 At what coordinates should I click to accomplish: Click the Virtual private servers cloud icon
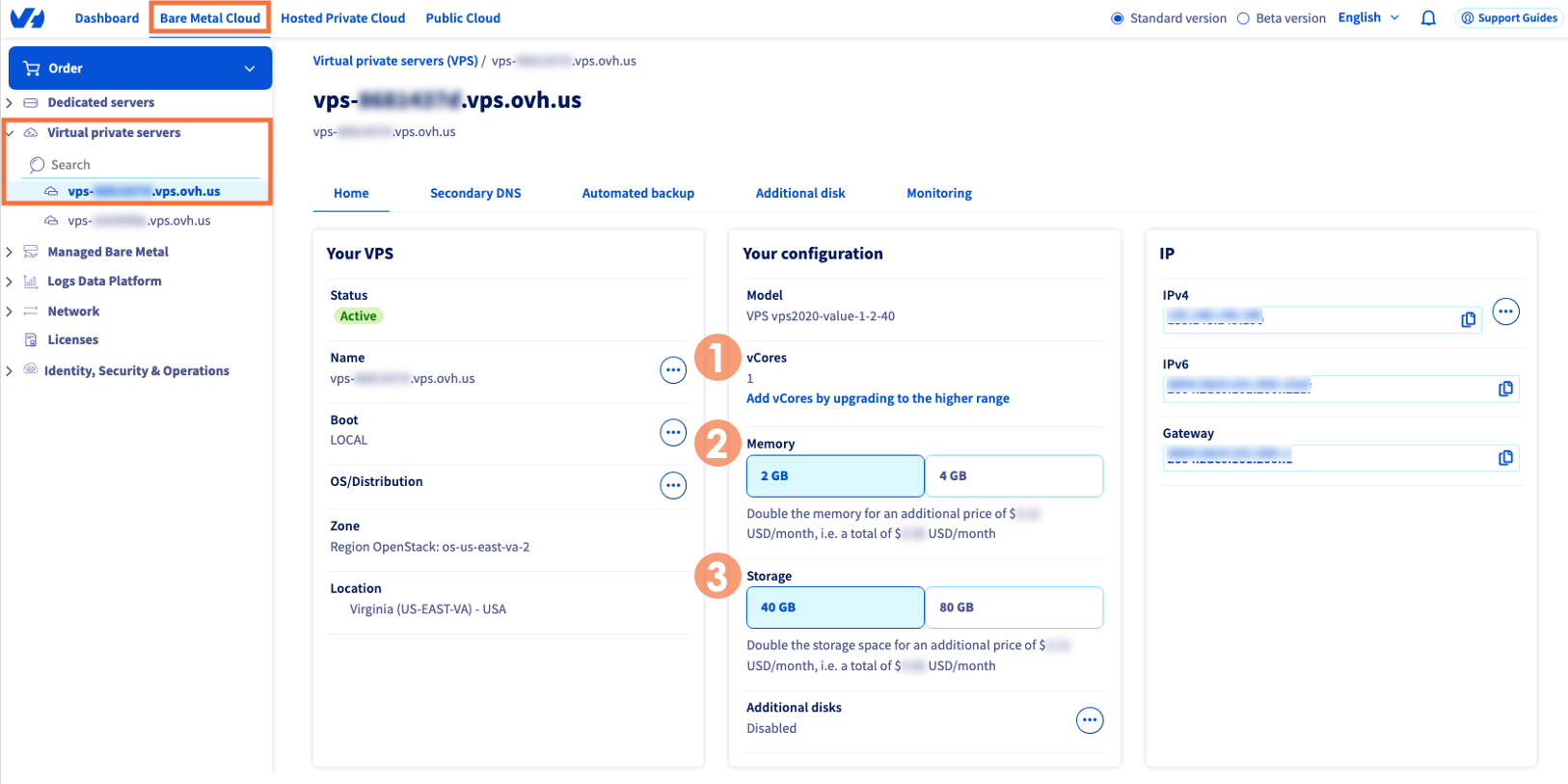pos(31,133)
